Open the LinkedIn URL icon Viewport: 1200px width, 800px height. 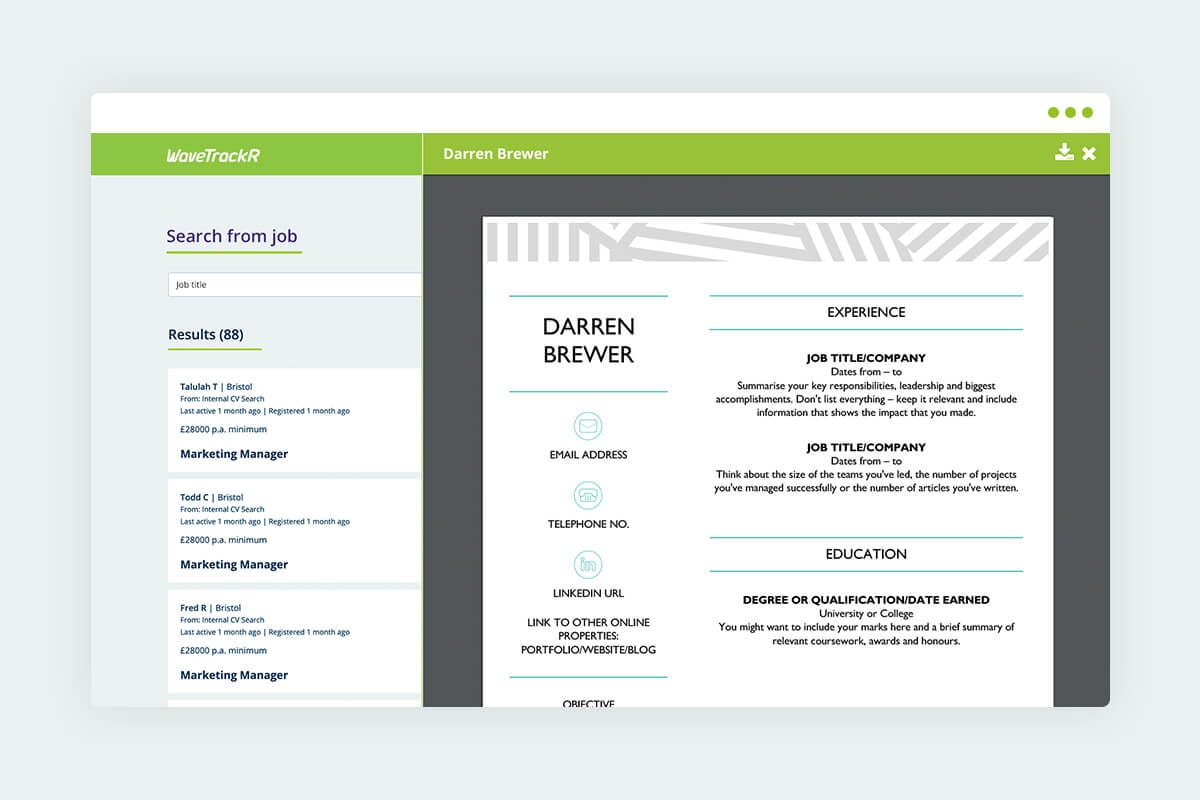588,564
